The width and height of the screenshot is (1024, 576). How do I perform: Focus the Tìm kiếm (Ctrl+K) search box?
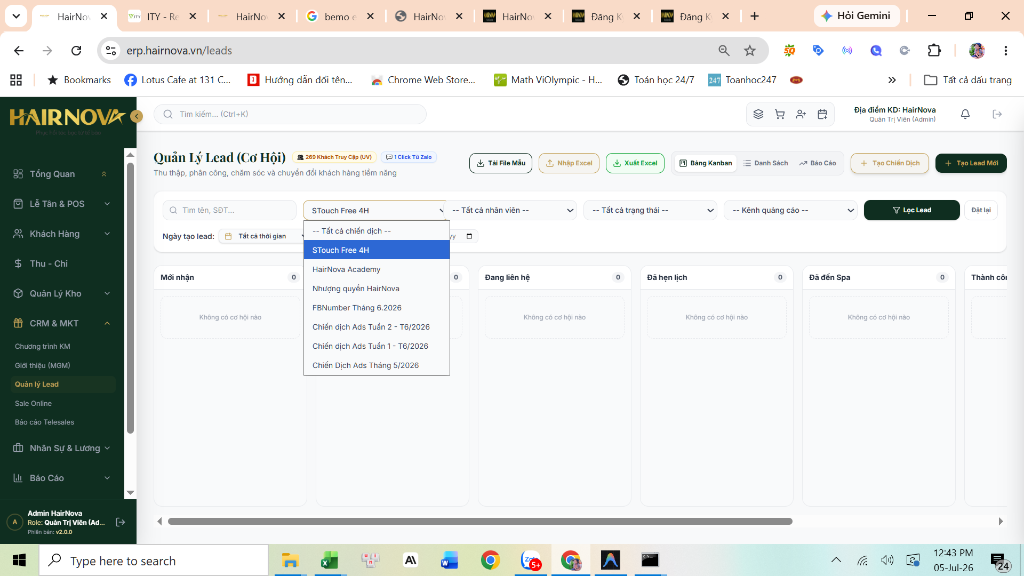point(290,114)
